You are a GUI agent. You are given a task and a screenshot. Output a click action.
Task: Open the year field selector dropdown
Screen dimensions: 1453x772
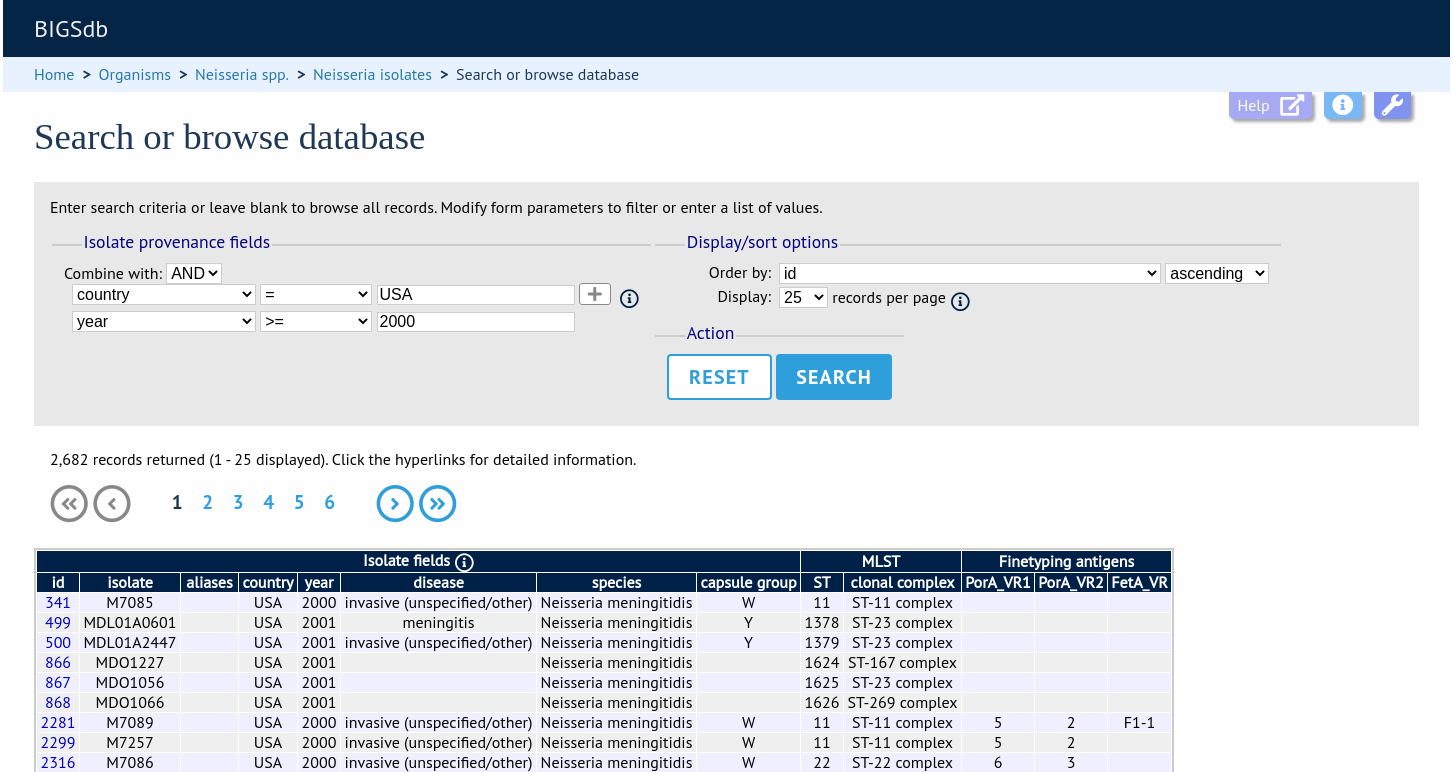point(164,321)
